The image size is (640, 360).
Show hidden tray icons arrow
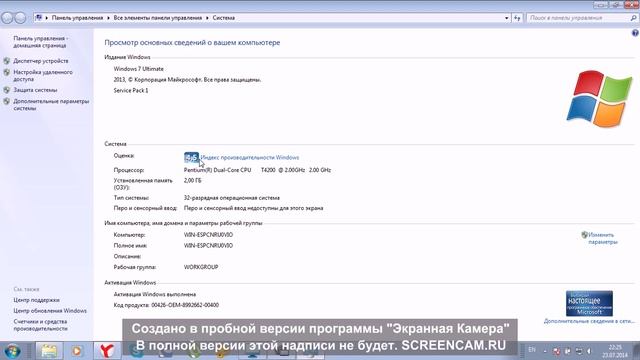click(545, 351)
